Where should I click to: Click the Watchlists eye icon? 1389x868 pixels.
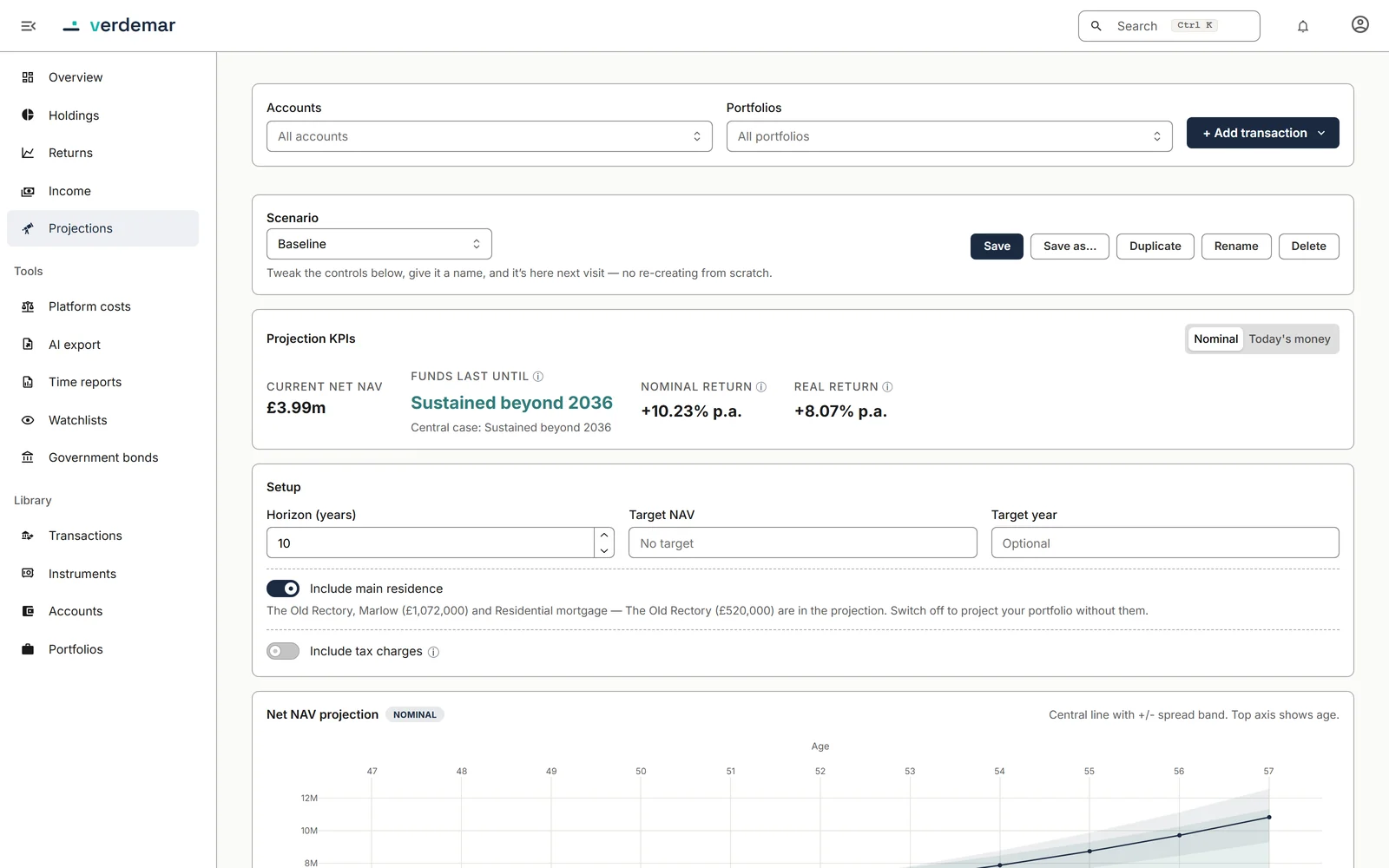(x=28, y=420)
